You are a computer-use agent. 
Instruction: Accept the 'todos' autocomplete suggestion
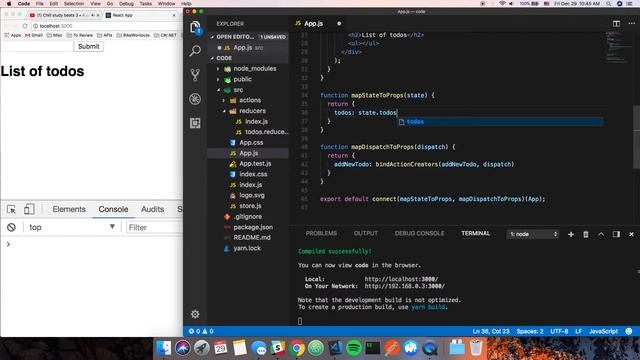point(500,122)
